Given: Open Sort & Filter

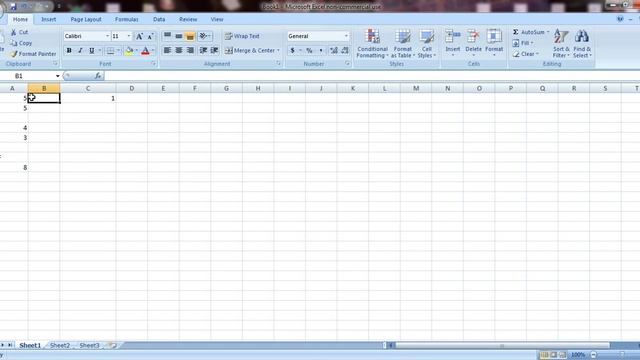Looking at the screenshot, I should click(x=561, y=43).
